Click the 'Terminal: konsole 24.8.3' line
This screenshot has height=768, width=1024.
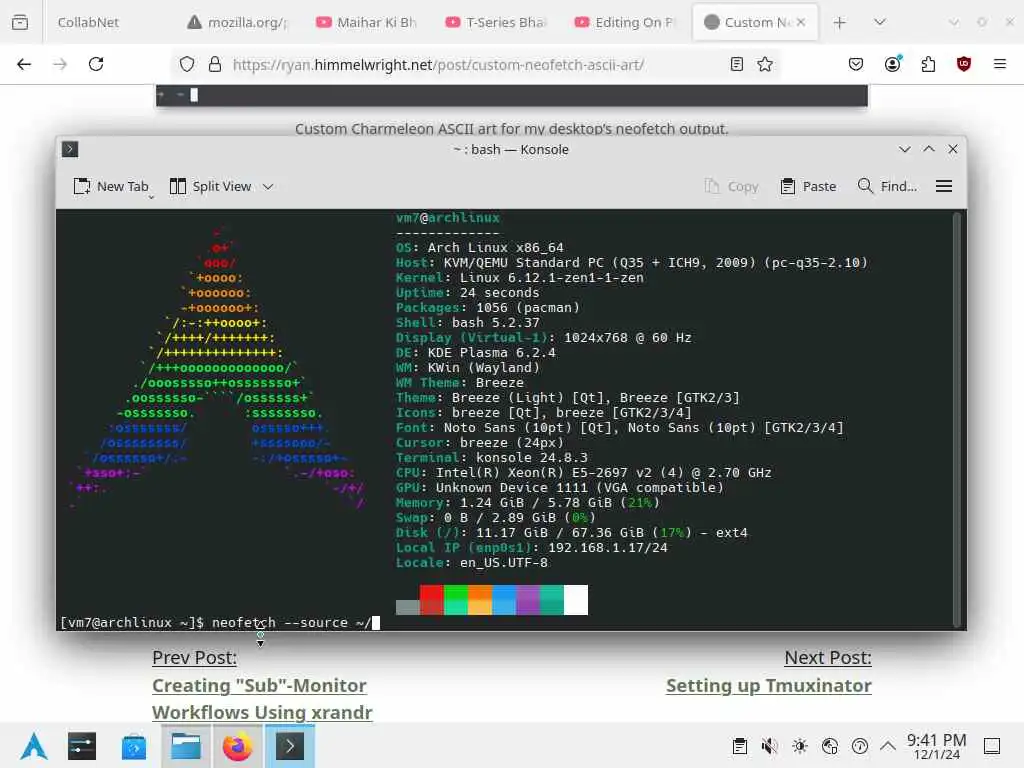click(492, 458)
